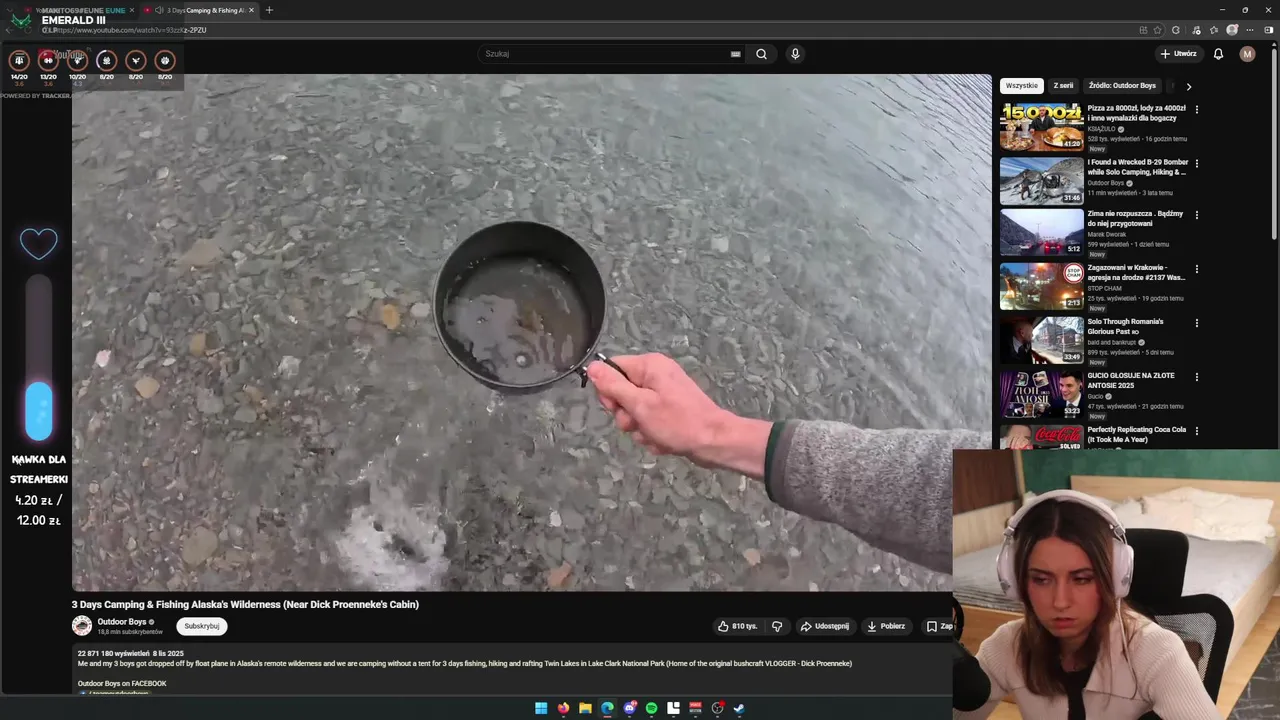Like the video with thumbs-up 810 tys.
This screenshot has width=1280, height=720.
click(737, 626)
